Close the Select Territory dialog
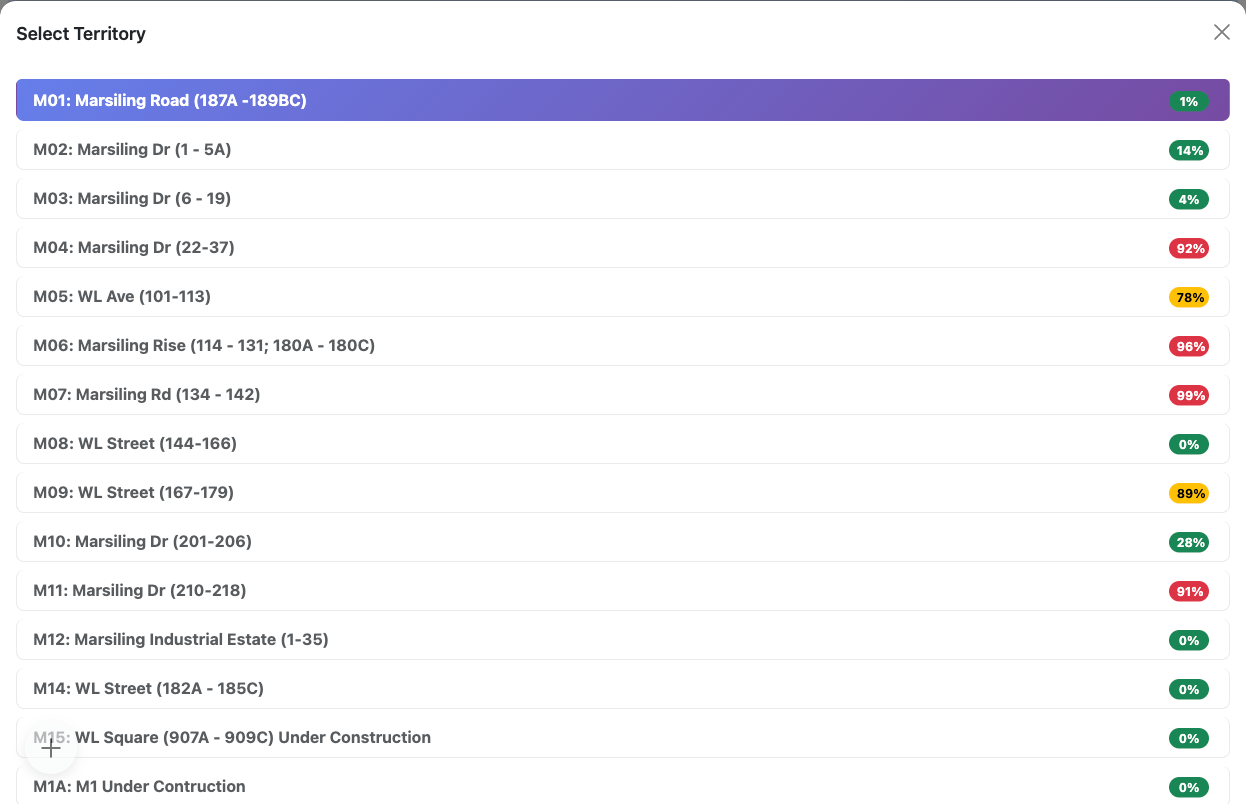The image size is (1246, 804). pyautogui.click(x=1221, y=32)
